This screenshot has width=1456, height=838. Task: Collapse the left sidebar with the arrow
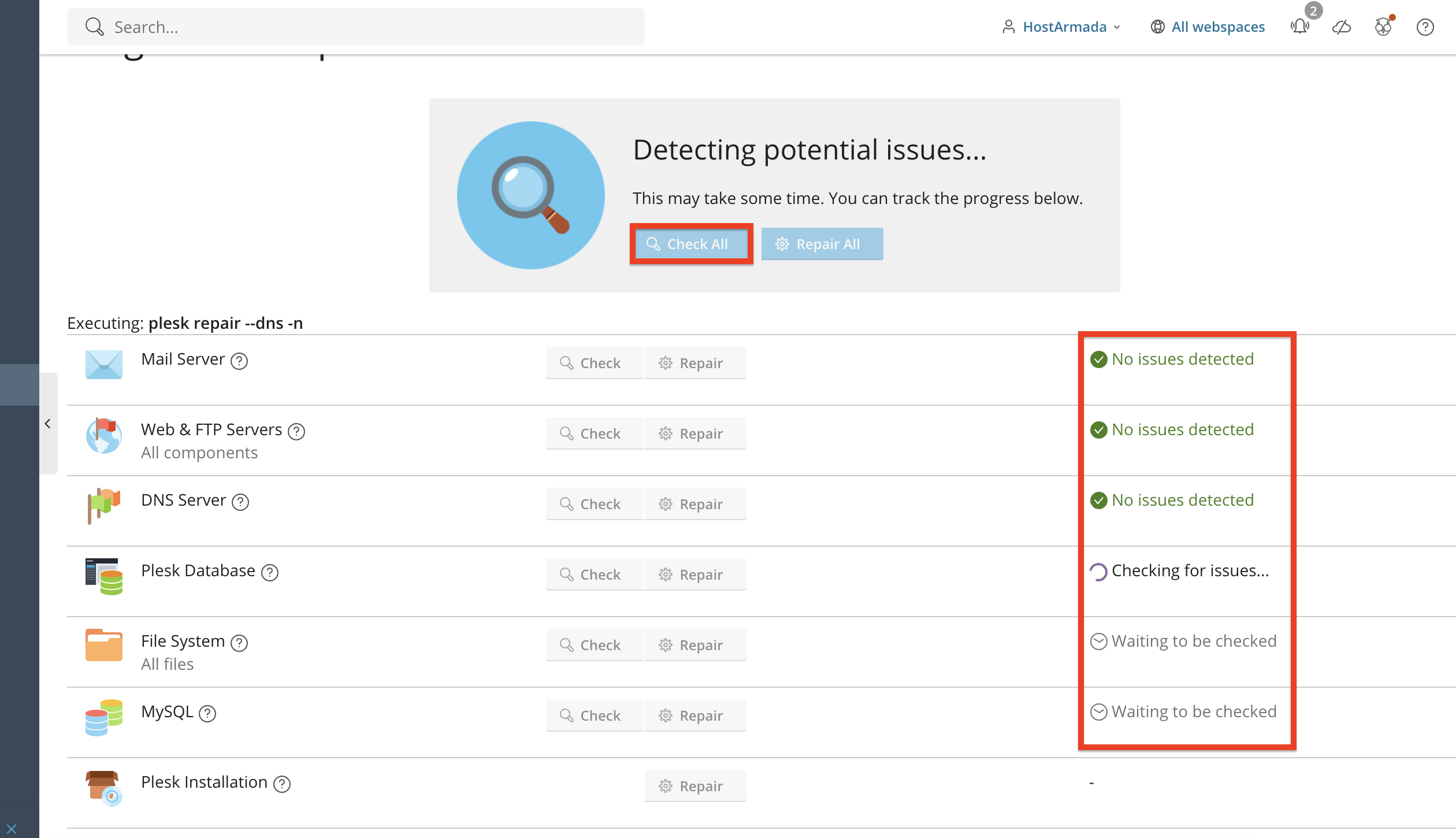(x=48, y=424)
